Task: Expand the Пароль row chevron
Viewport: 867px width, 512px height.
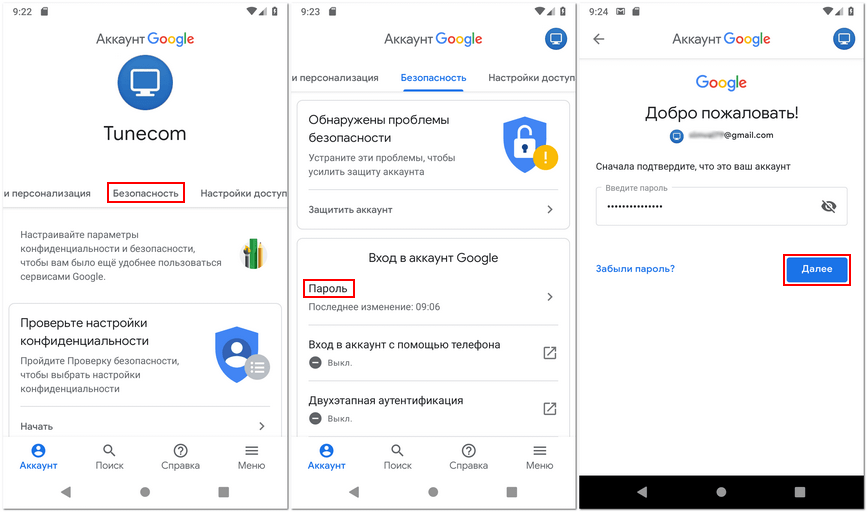Action: point(550,297)
